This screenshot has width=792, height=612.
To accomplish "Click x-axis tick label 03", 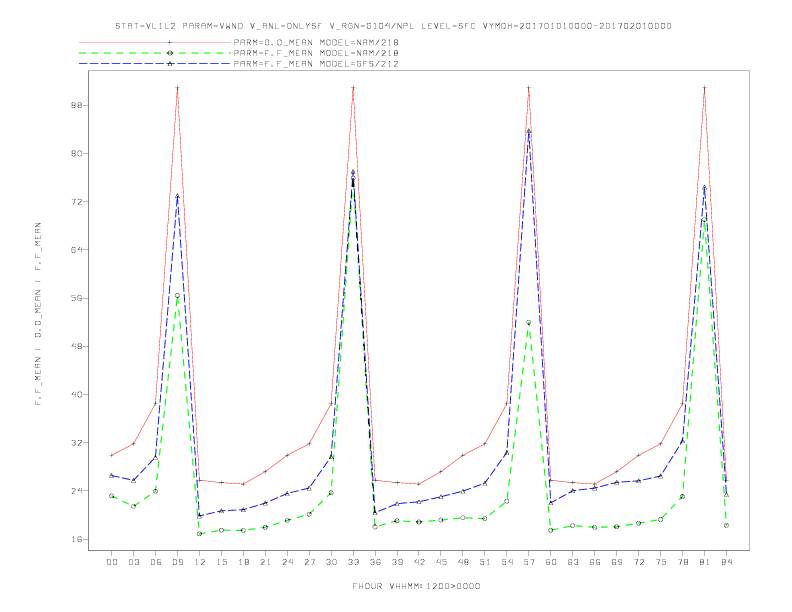I will (133, 562).
